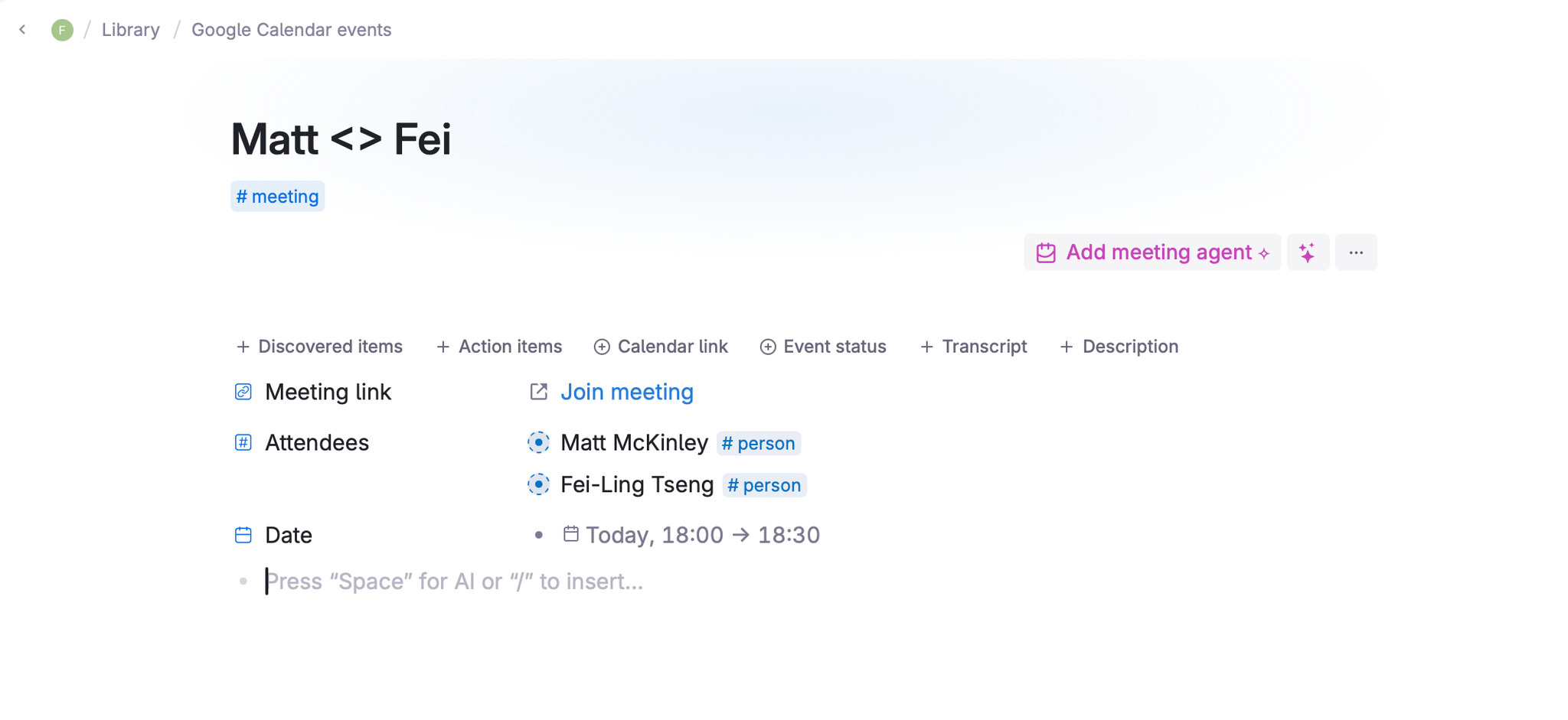Click the empty node placeholder input

tap(454, 582)
